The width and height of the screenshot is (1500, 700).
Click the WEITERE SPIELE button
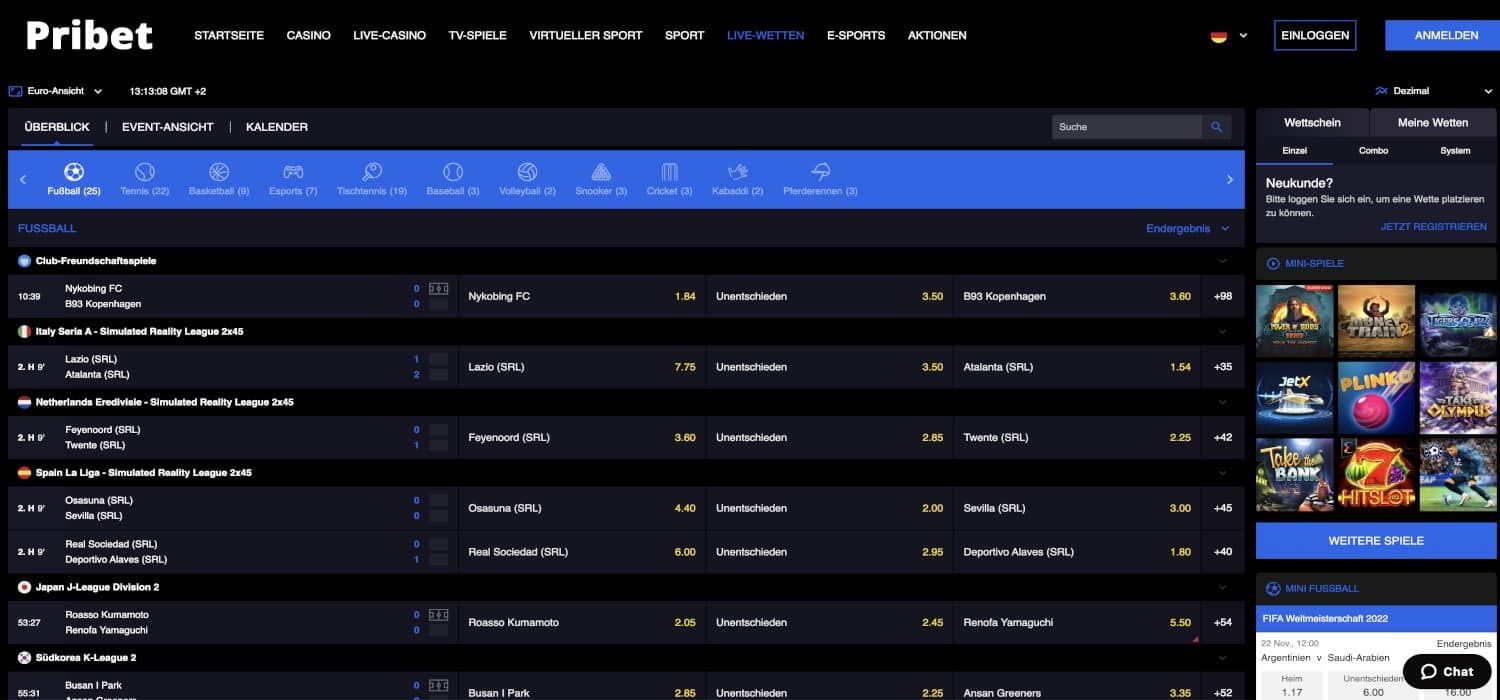[x=1376, y=541]
